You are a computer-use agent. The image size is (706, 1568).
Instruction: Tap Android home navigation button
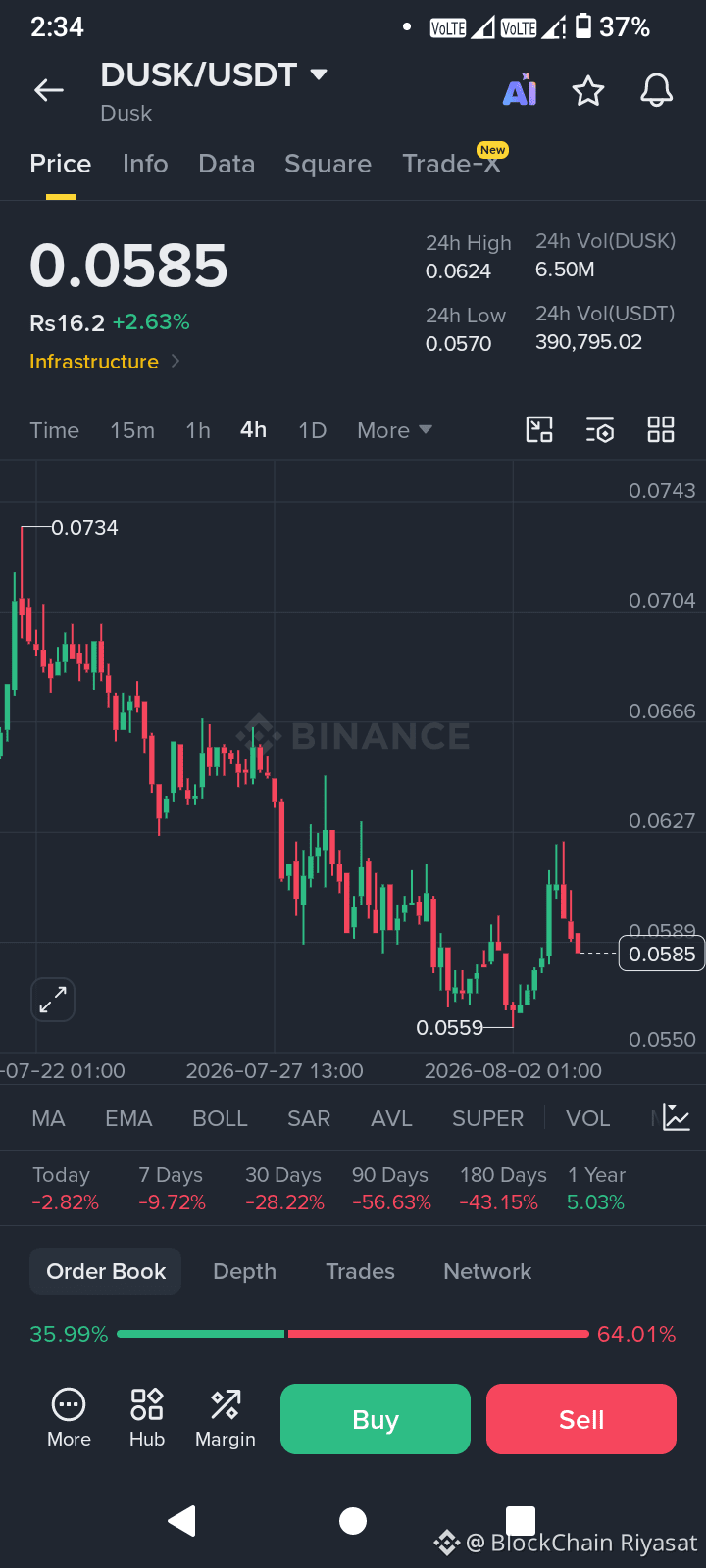click(353, 1521)
